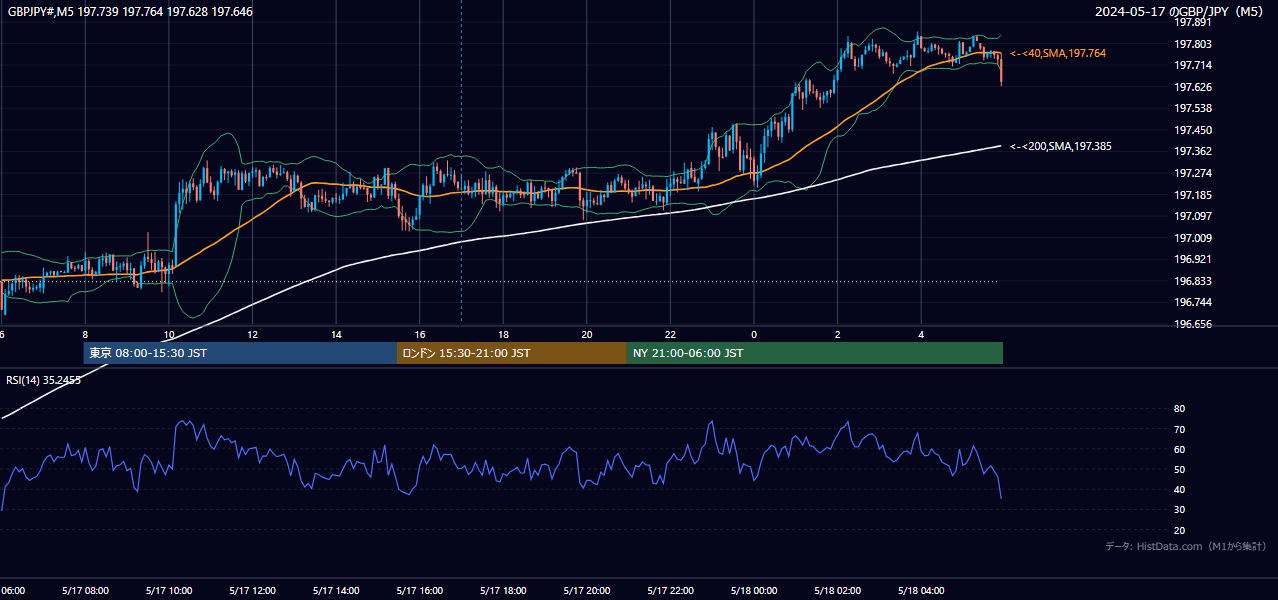
Task: Click the RSI(14) 35.2453 indicator label
Action: [44, 380]
